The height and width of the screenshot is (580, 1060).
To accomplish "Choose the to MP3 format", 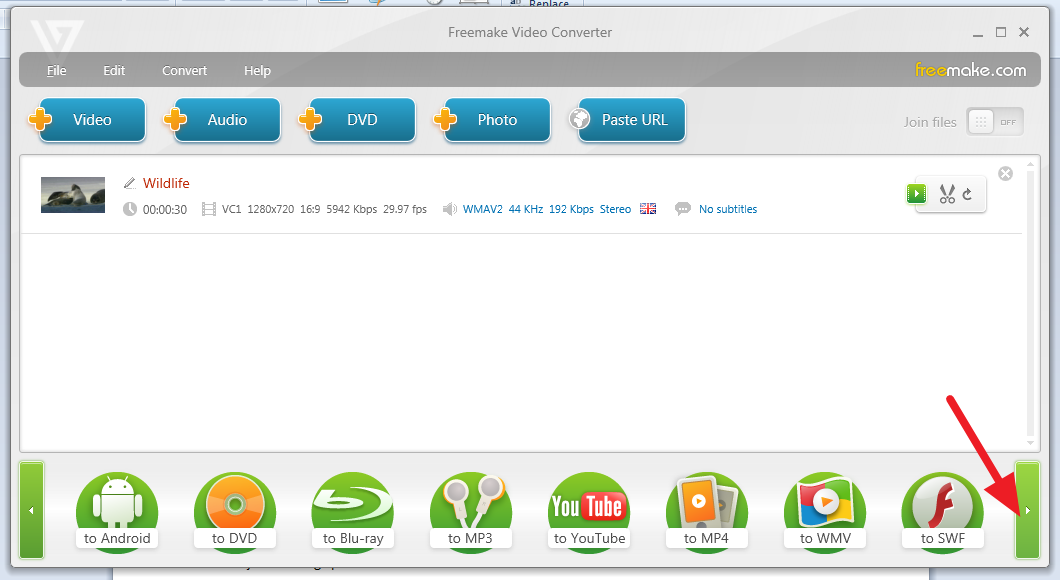I will point(471,512).
